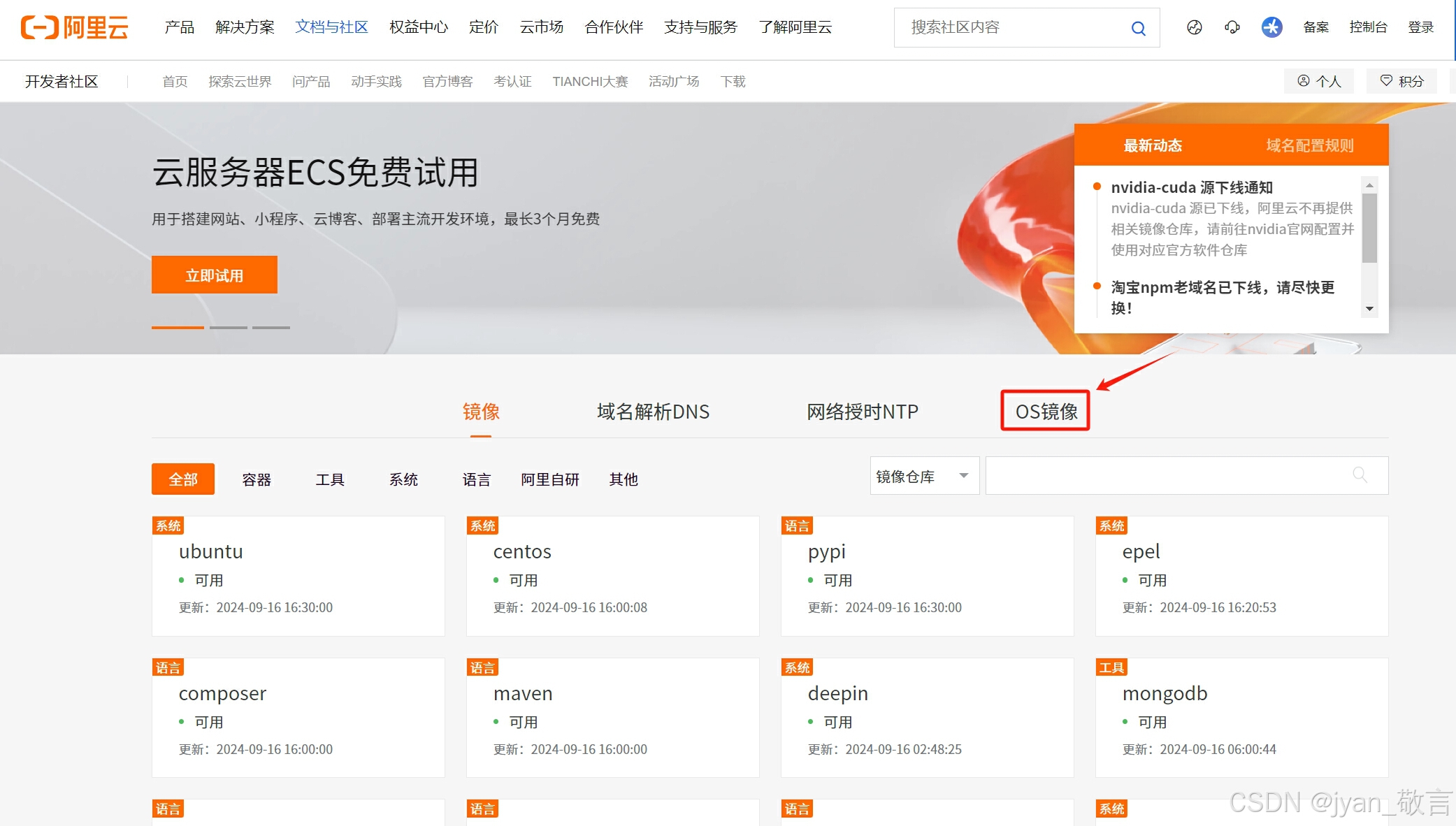The width and height of the screenshot is (1456, 826).
Task: Select the 阿里自研 category filter
Action: [550, 479]
